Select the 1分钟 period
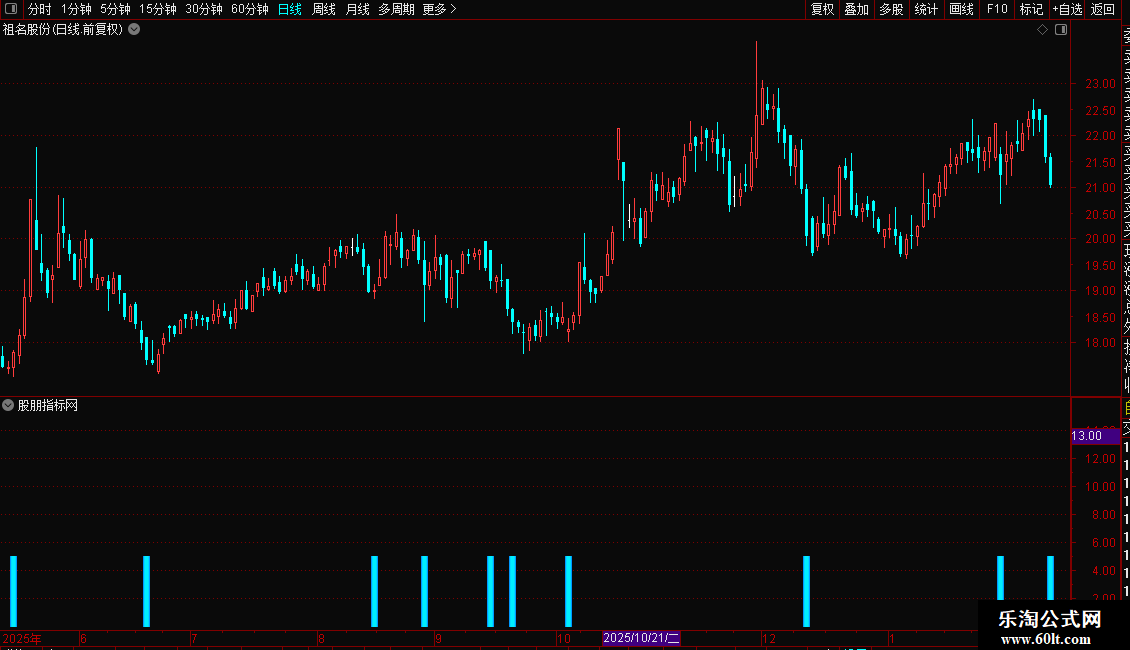The height and width of the screenshot is (650, 1130). pos(76,9)
